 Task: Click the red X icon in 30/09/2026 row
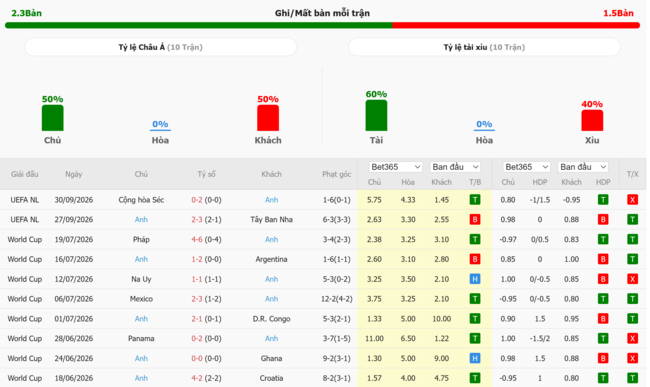(x=632, y=200)
